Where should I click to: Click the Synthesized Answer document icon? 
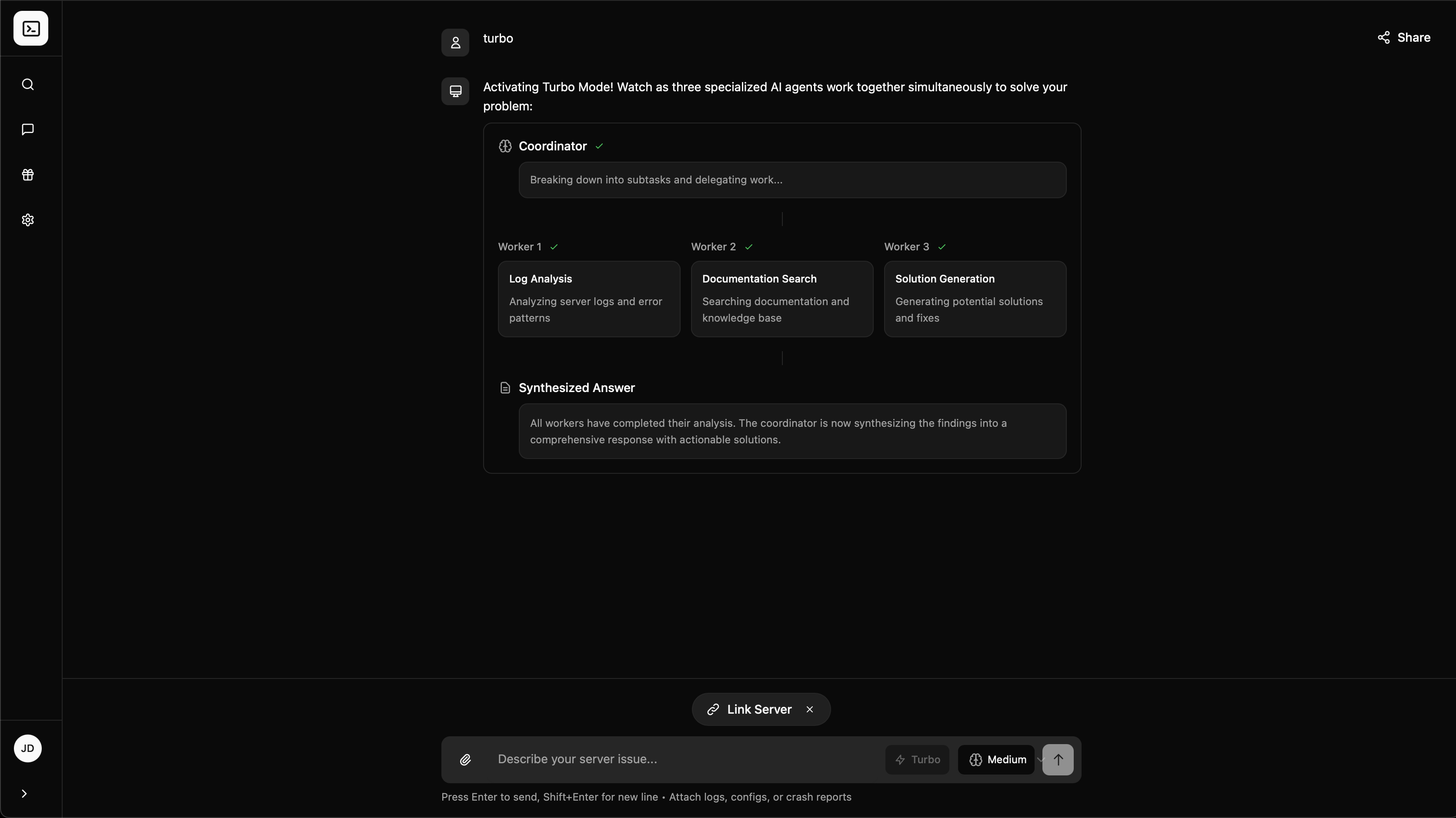click(x=505, y=388)
